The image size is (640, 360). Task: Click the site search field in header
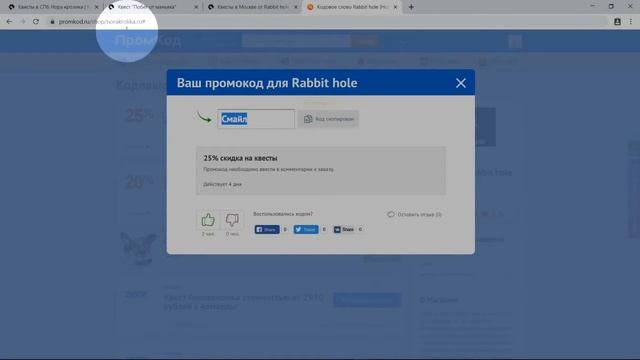tap(296, 41)
